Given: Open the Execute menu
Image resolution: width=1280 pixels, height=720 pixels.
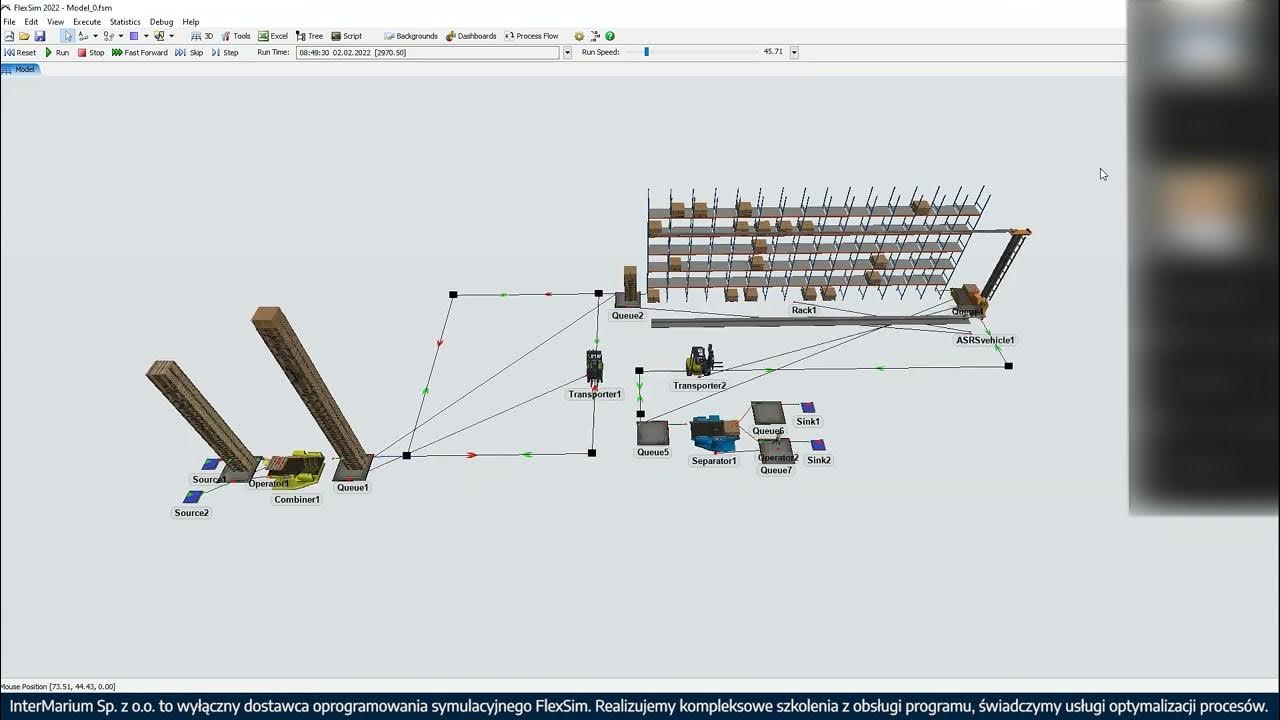Looking at the screenshot, I should click(x=87, y=21).
